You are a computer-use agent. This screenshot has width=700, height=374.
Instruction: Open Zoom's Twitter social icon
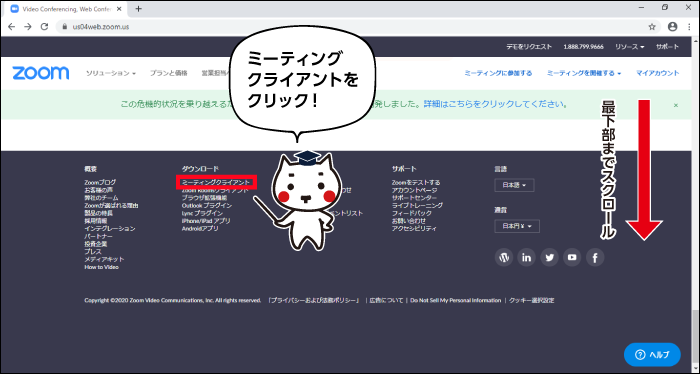(x=550, y=258)
